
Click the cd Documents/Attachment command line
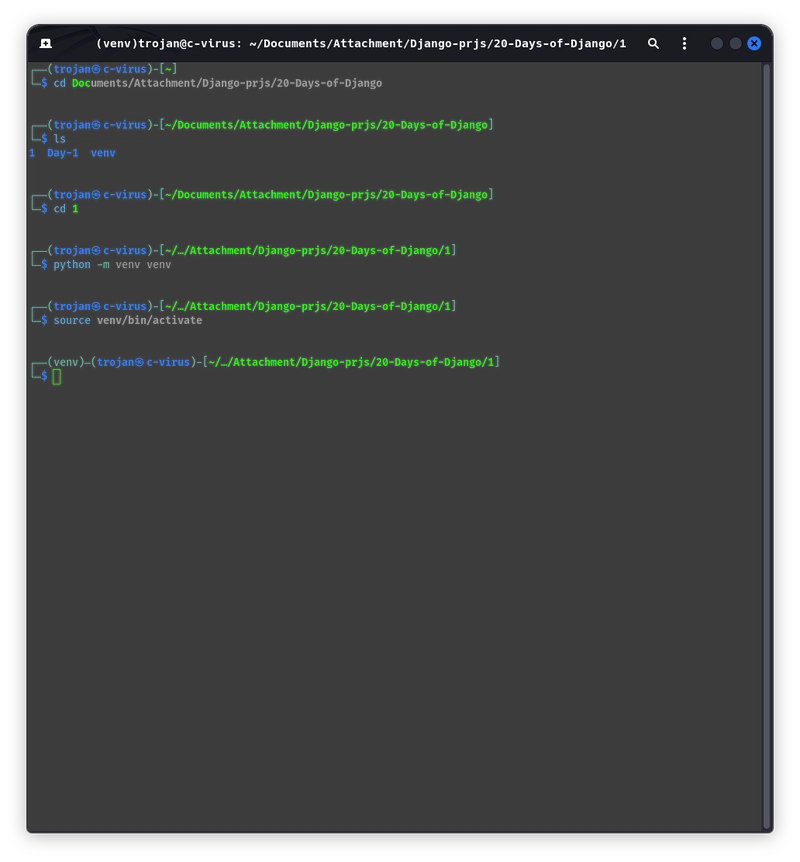(x=218, y=83)
